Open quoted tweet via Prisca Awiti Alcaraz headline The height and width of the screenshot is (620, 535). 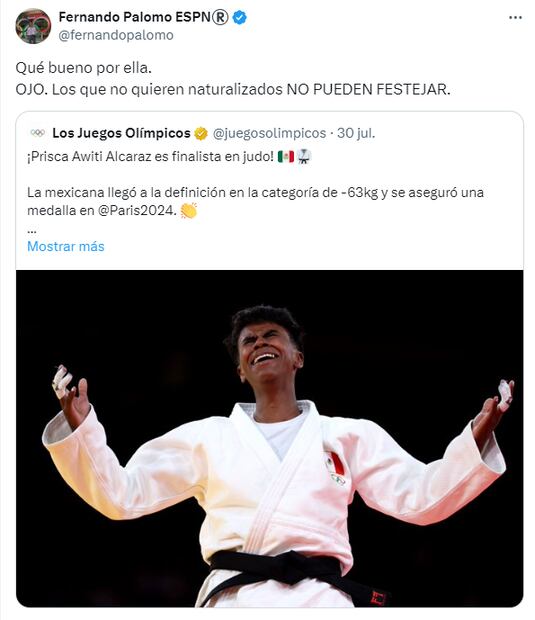tap(150, 157)
